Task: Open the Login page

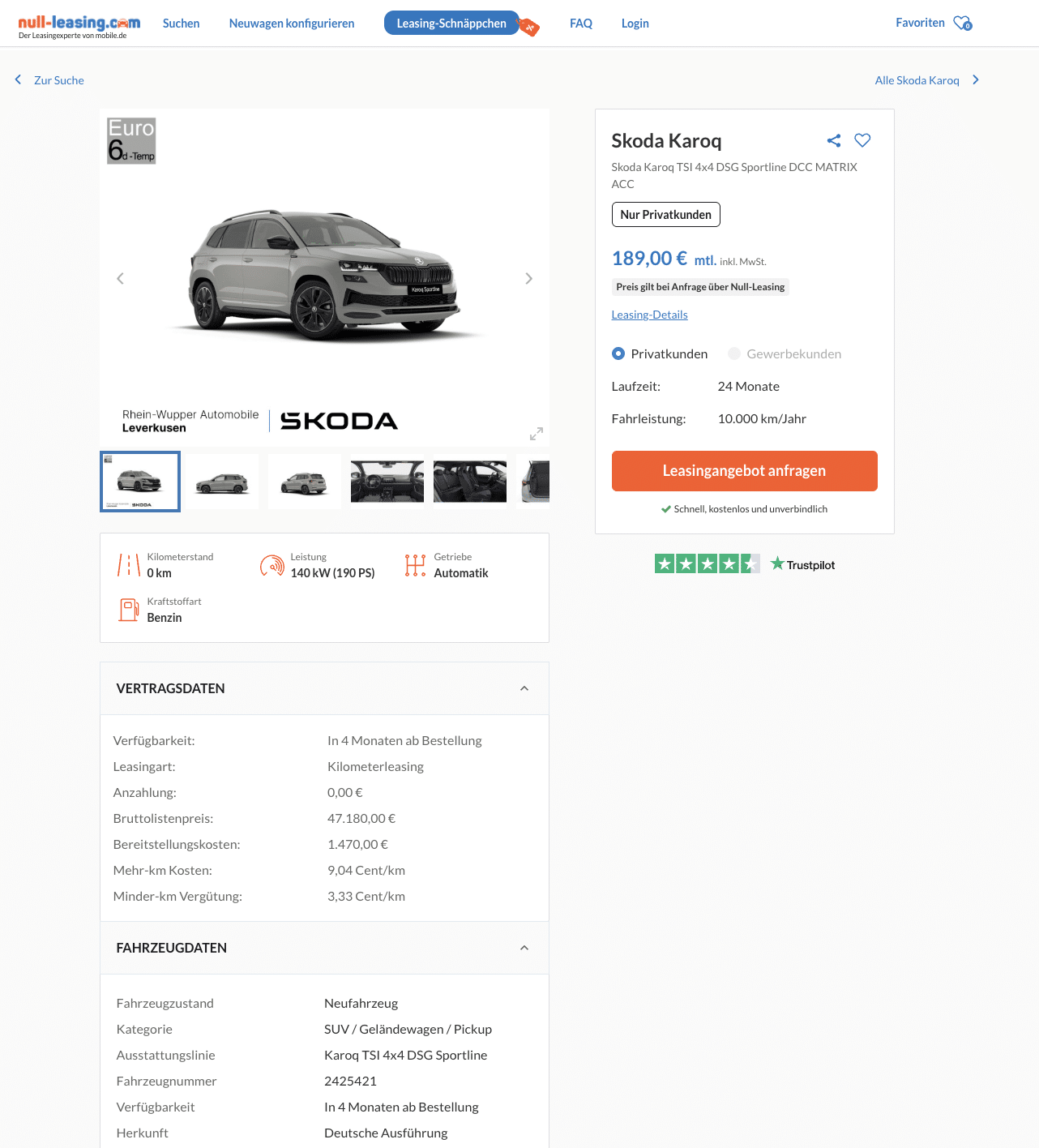Action: point(635,24)
